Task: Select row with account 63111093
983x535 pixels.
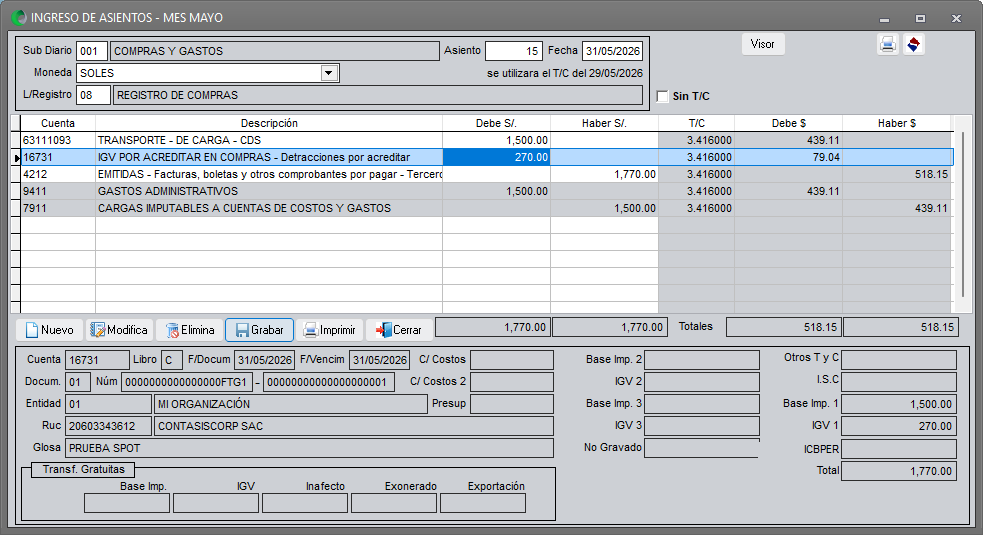Action: pyautogui.click(x=486, y=140)
